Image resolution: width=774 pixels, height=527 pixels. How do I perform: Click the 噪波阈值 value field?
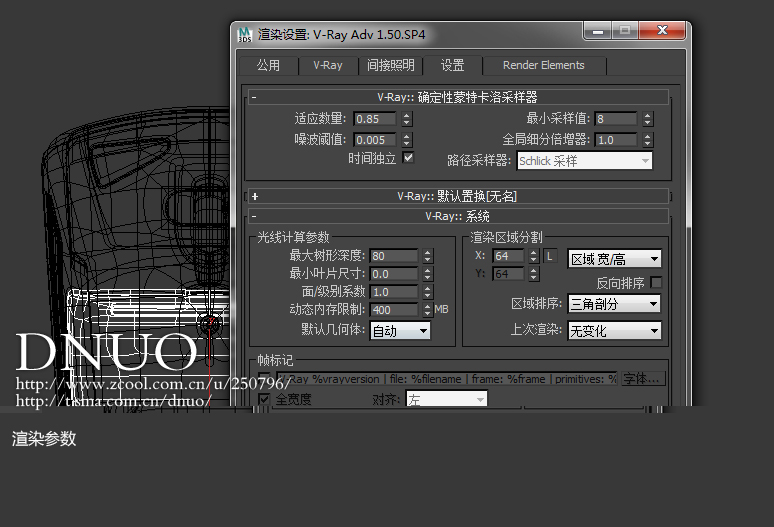pyautogui.click(x=375, y=140)
